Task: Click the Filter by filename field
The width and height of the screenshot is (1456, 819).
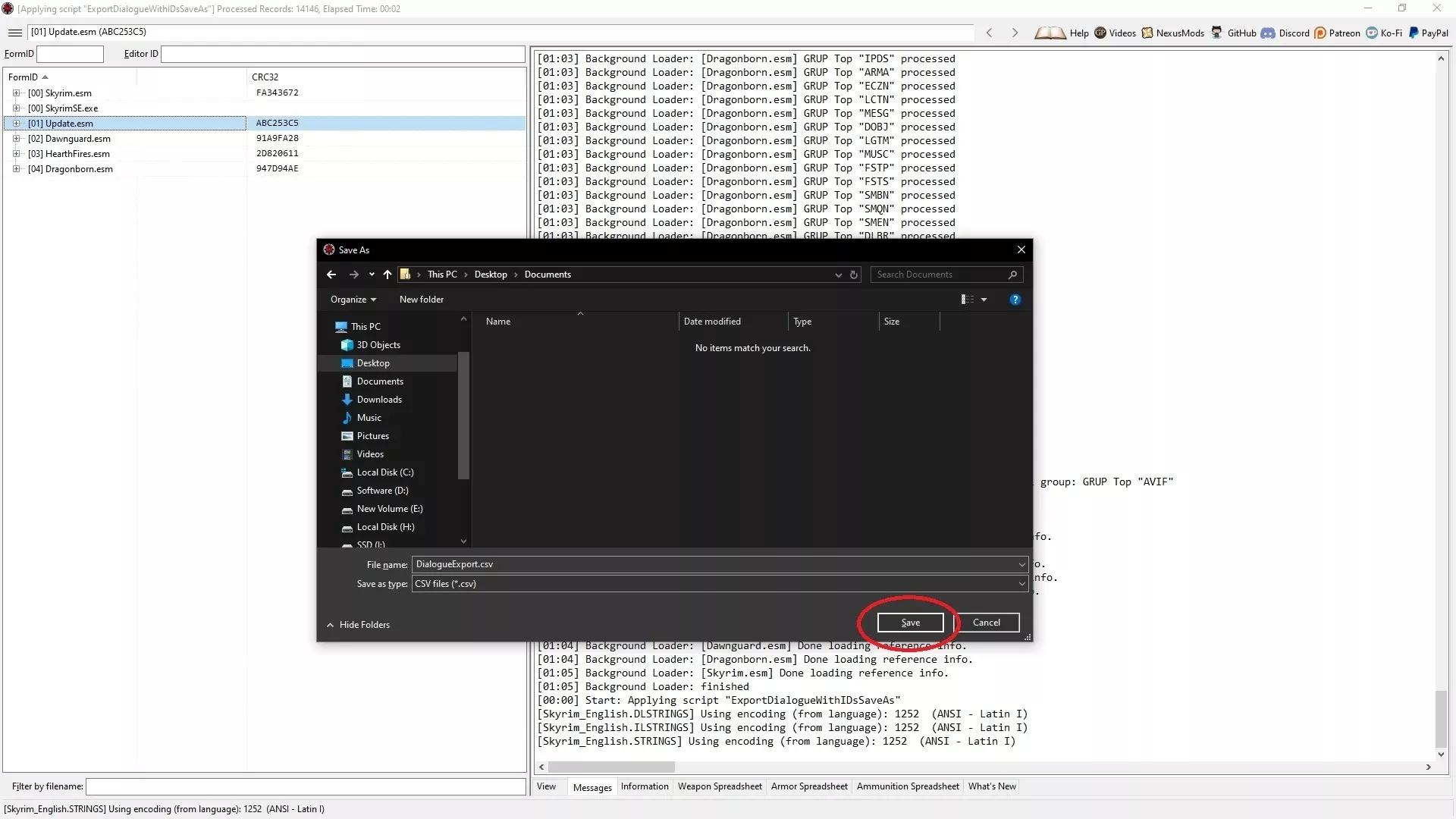Action: click(306, 786)
